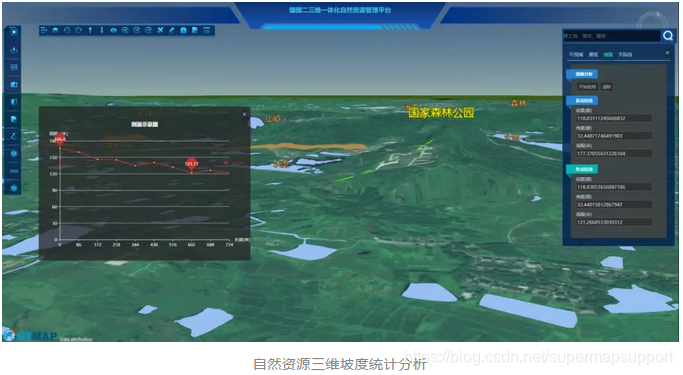The image size is (683, 375).
Task: Click the end longitude field 118.83053656087186
Action: [614, 187]
